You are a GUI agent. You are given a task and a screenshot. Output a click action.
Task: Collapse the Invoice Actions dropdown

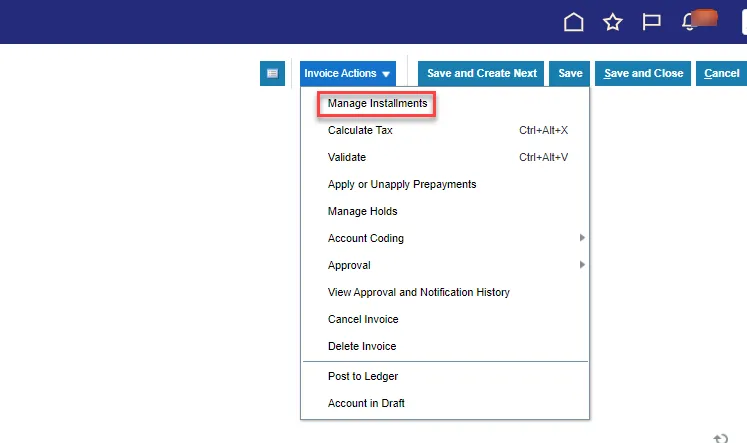(348, 73)
